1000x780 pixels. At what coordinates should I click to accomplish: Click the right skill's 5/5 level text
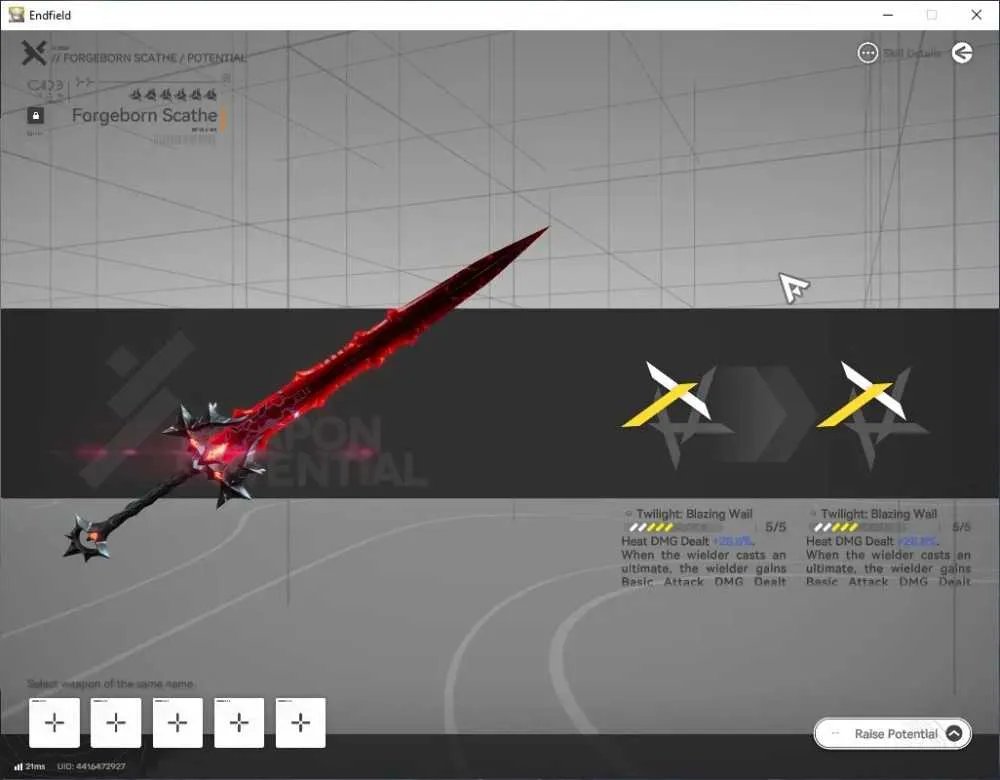961,527
